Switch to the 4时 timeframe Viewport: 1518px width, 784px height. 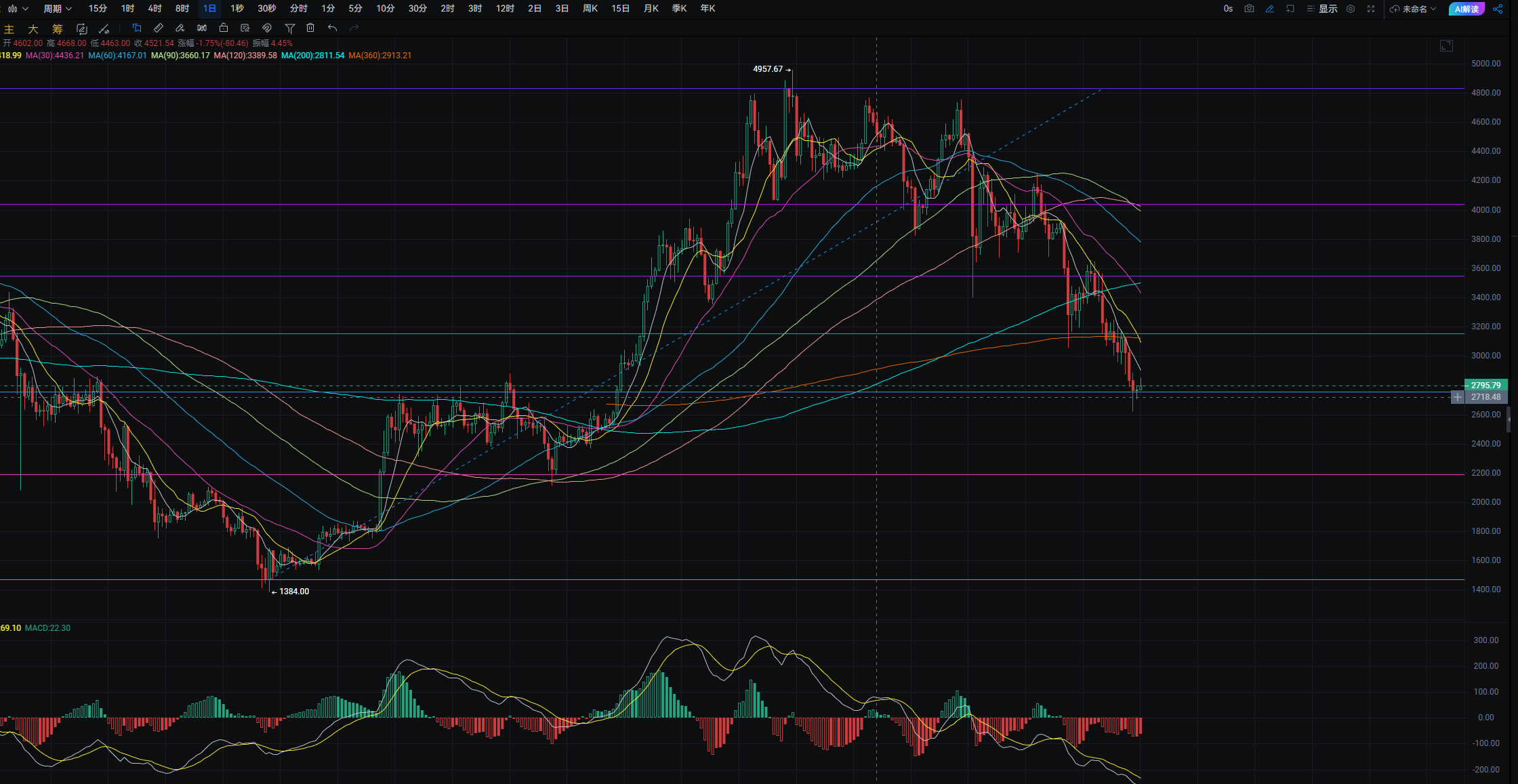click(155, 9)
